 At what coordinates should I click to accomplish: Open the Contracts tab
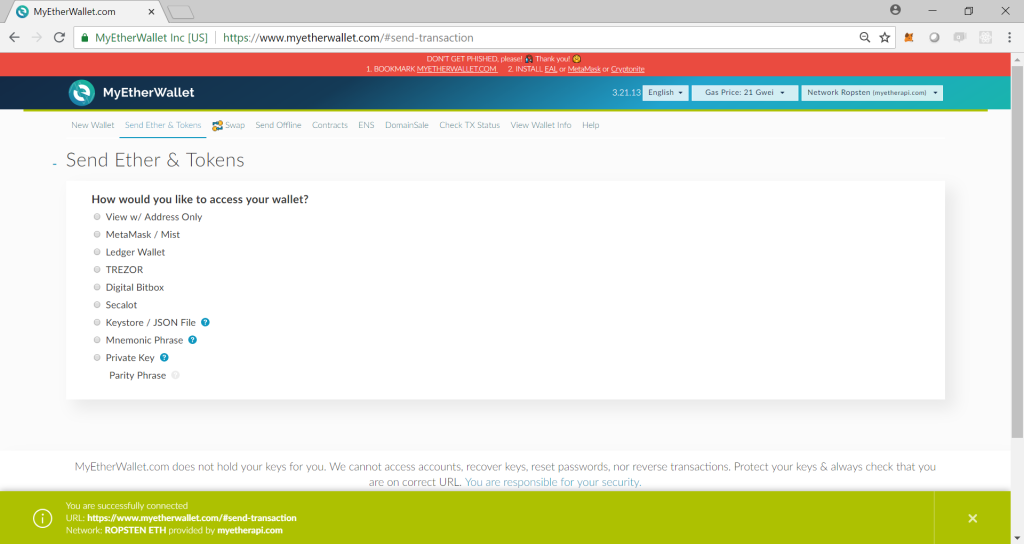tap(330, 125)
